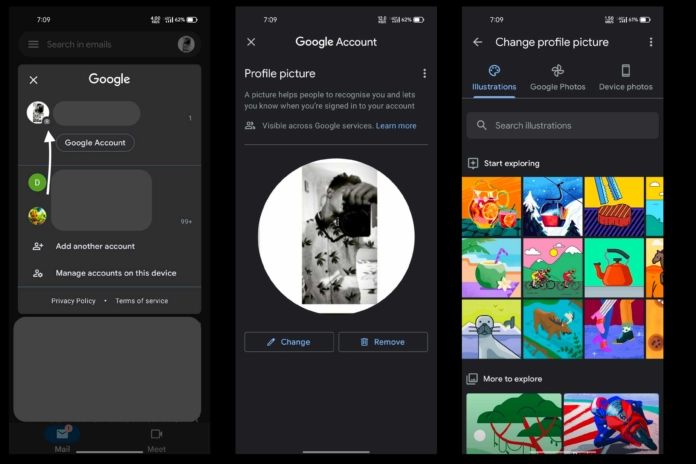Close the Google Account profile picture screen
The image size is (696, 464).
point(251,42)
